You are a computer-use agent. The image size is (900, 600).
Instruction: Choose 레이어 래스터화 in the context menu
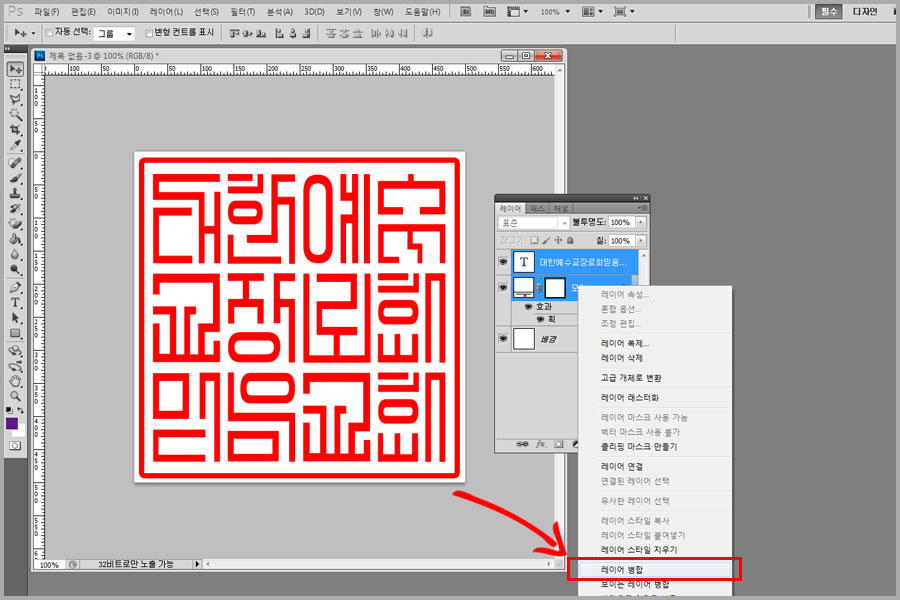pos(654,397)
